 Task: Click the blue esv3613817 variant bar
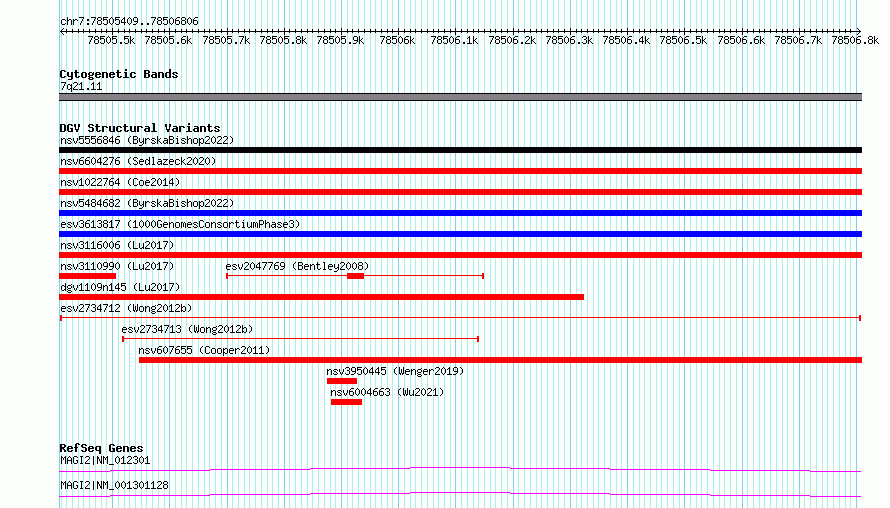(x=460, y=234)
